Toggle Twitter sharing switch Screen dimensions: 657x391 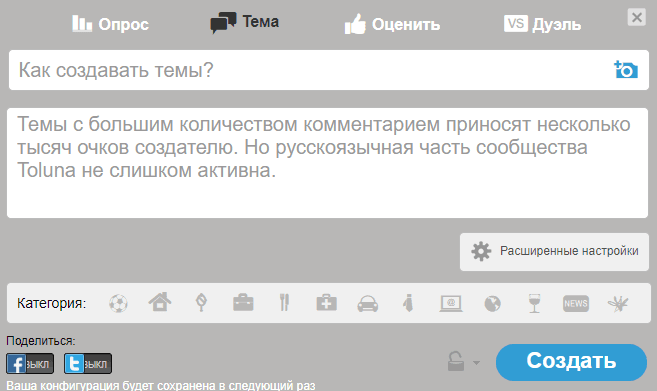point(88,363)
